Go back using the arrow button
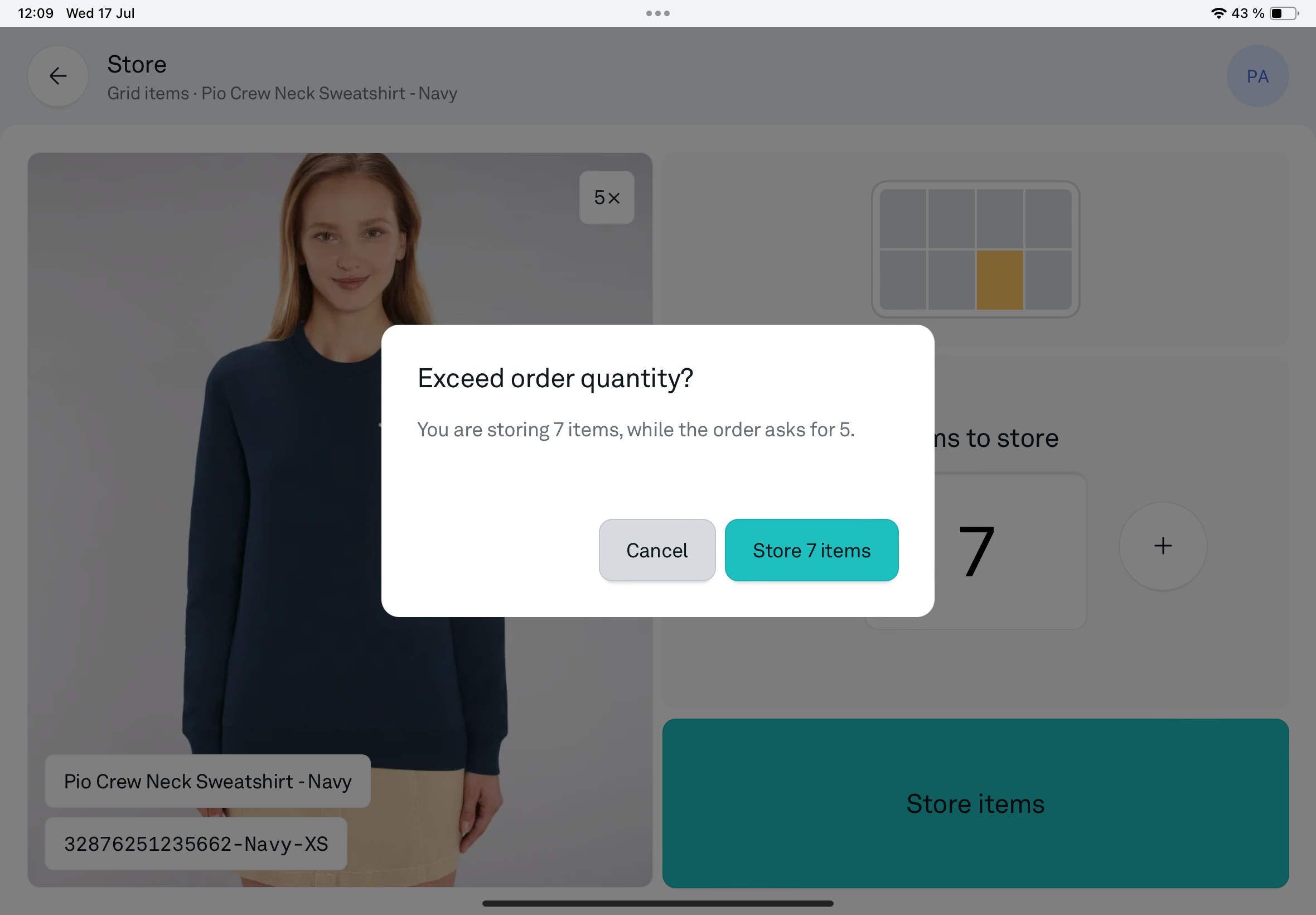Image resolution: width=1316 pixels, height=915 pixels. pos(58,76)
